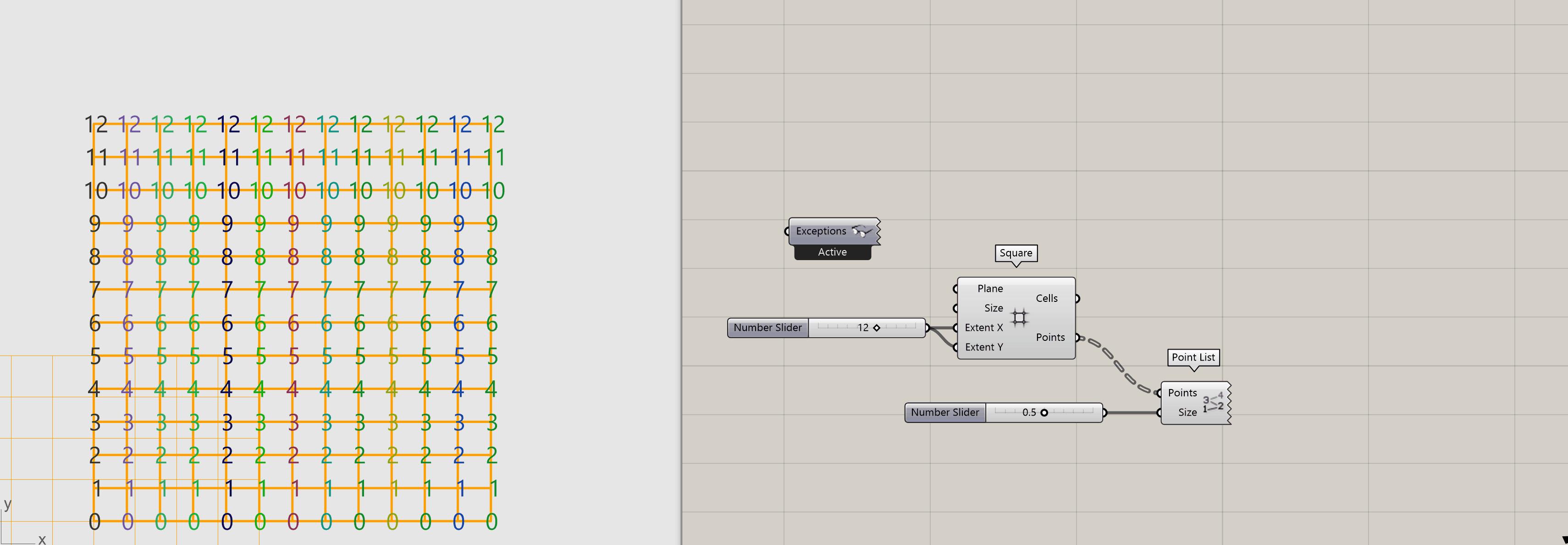
Task: Select the Extent X input label
Action: [983, 328]
